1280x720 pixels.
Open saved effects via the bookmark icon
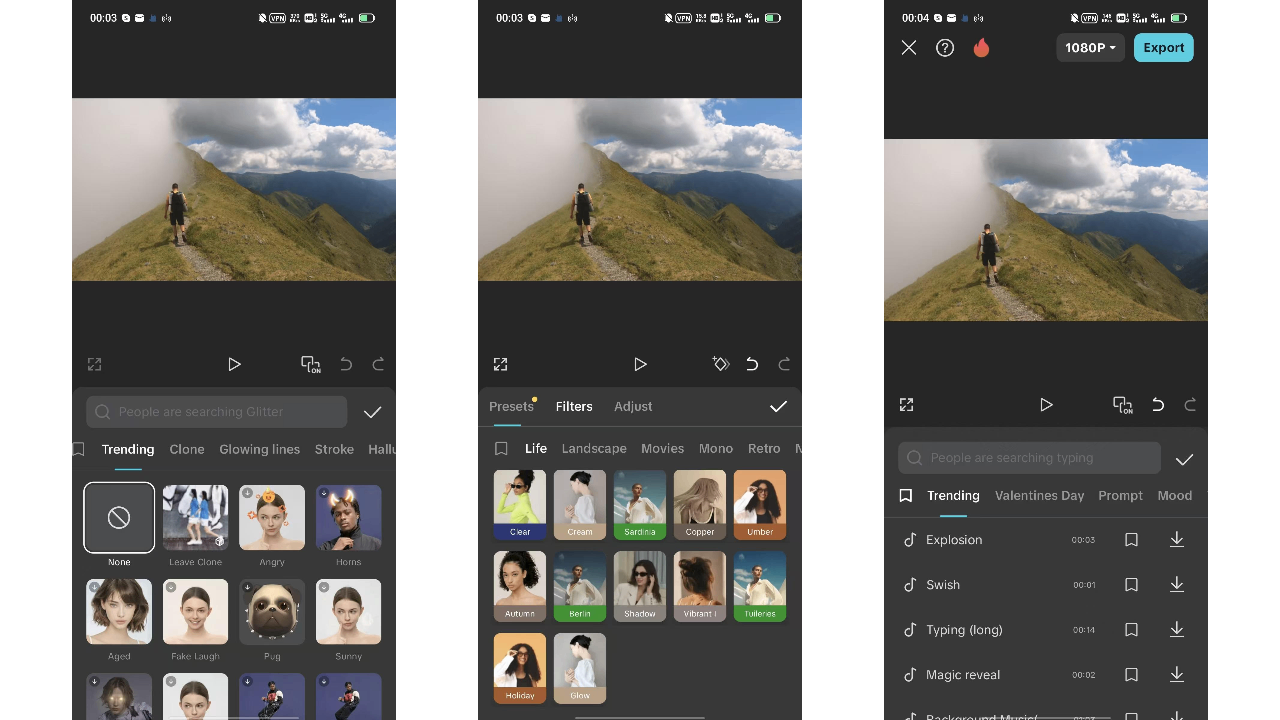coord(79,450)
